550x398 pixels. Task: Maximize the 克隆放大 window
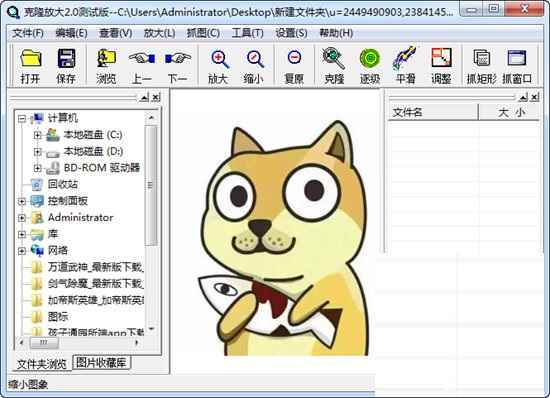click(x=494, y=8)
